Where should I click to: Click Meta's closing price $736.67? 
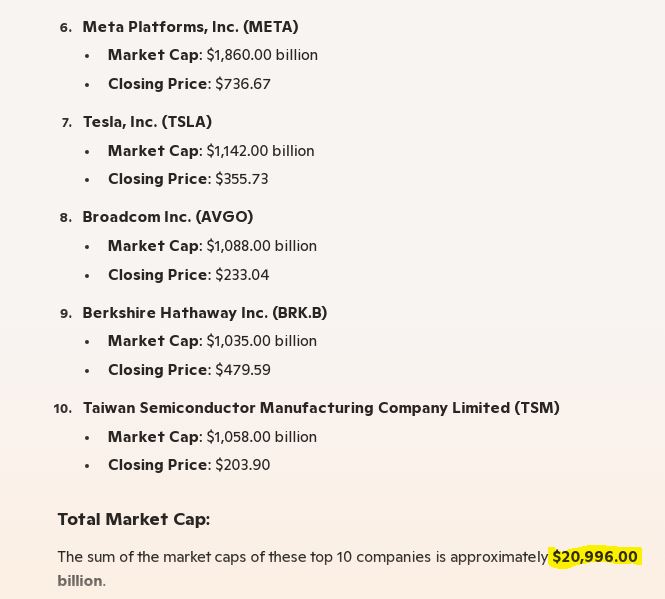point(243,84)
